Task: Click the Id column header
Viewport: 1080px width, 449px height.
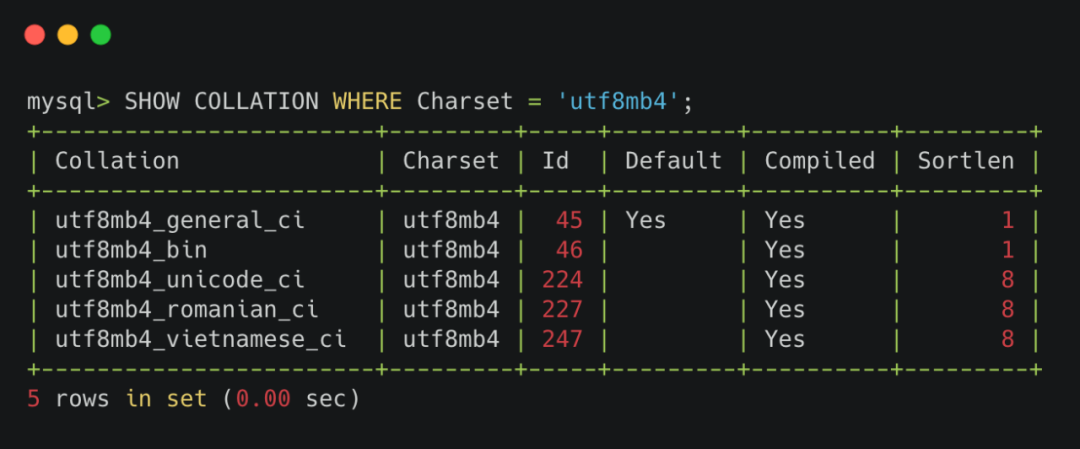Action: click(x=555, y=161)
